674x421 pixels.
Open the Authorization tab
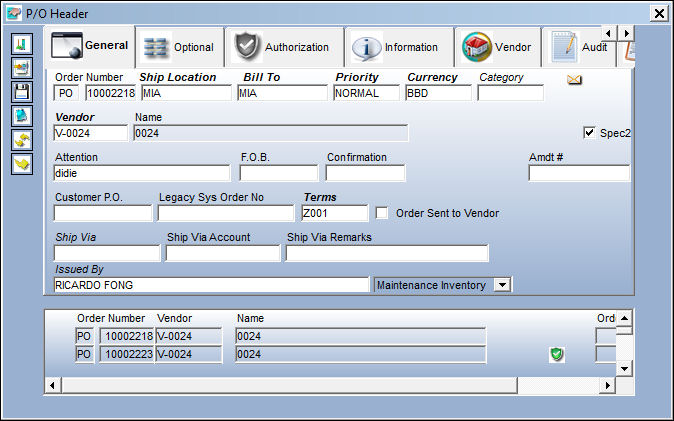[x=284, y=47]
